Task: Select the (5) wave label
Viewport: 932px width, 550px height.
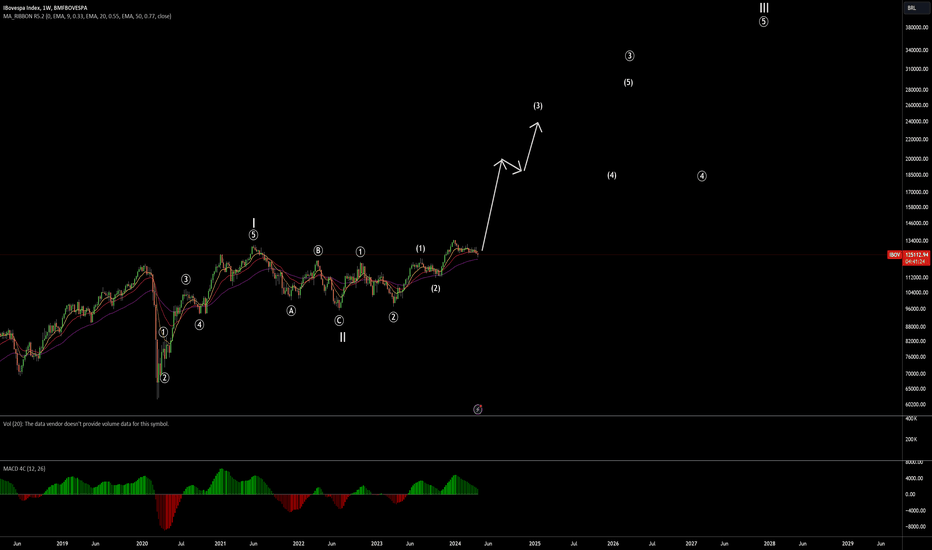Action: (628, 83)
